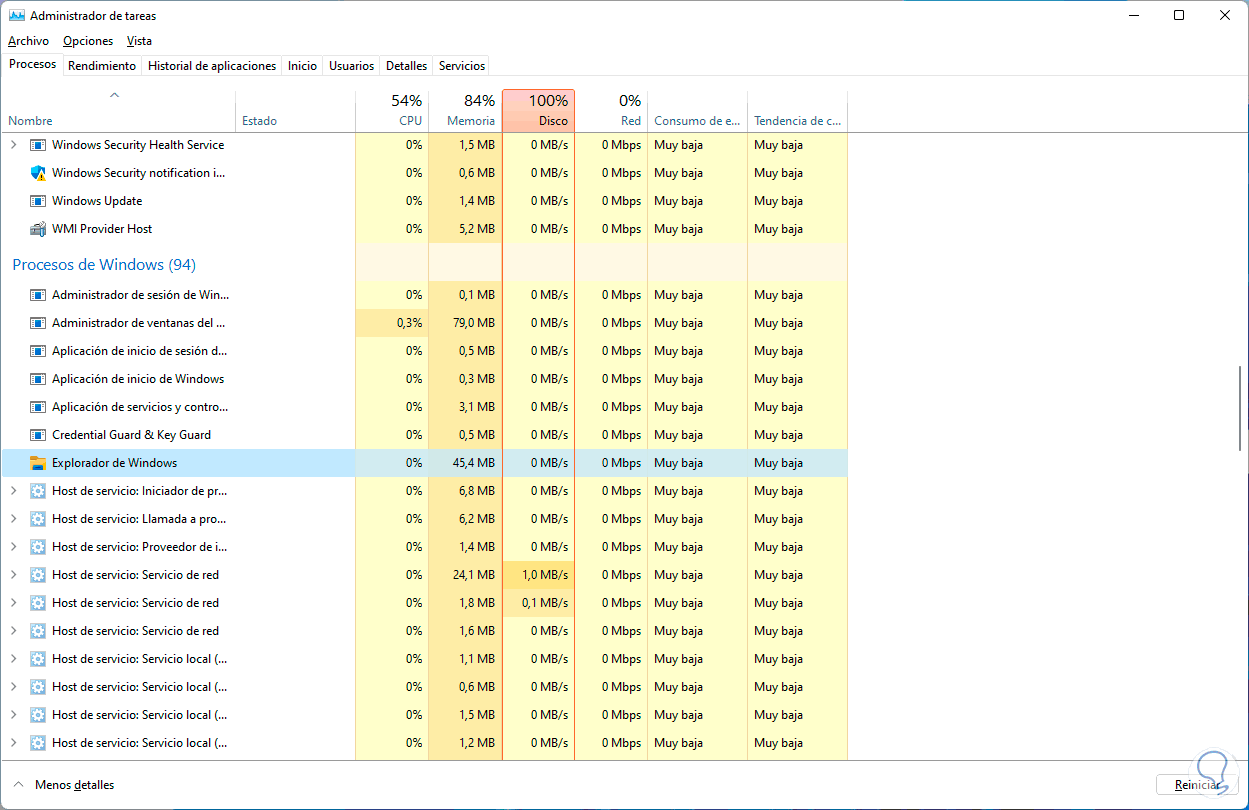Switch to the Servicios tab
This screenshot has width=1249, height=810.
tap(462, 66)
